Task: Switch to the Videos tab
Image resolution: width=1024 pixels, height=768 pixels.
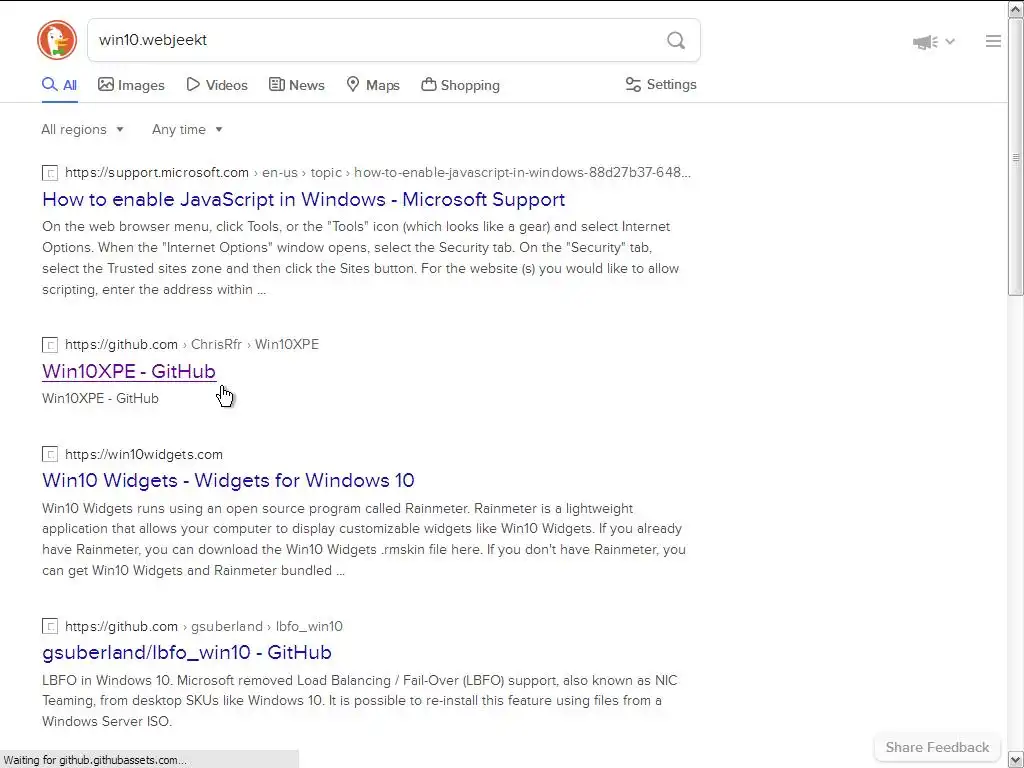Action: pos(217,85)
